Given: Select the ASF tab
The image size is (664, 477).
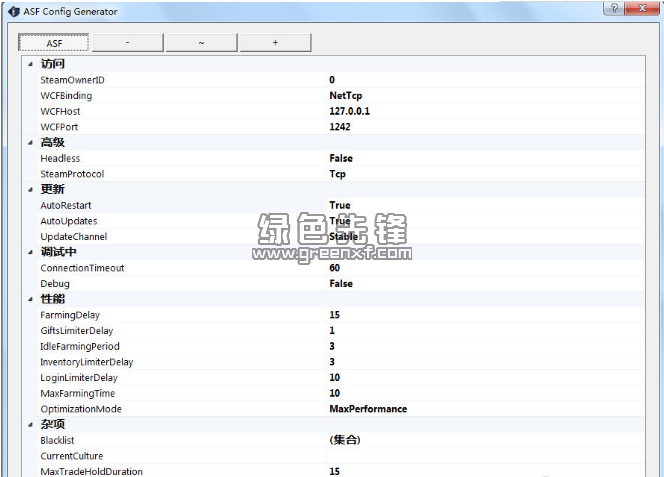Looking at the screenshot, I should point(54,43).
